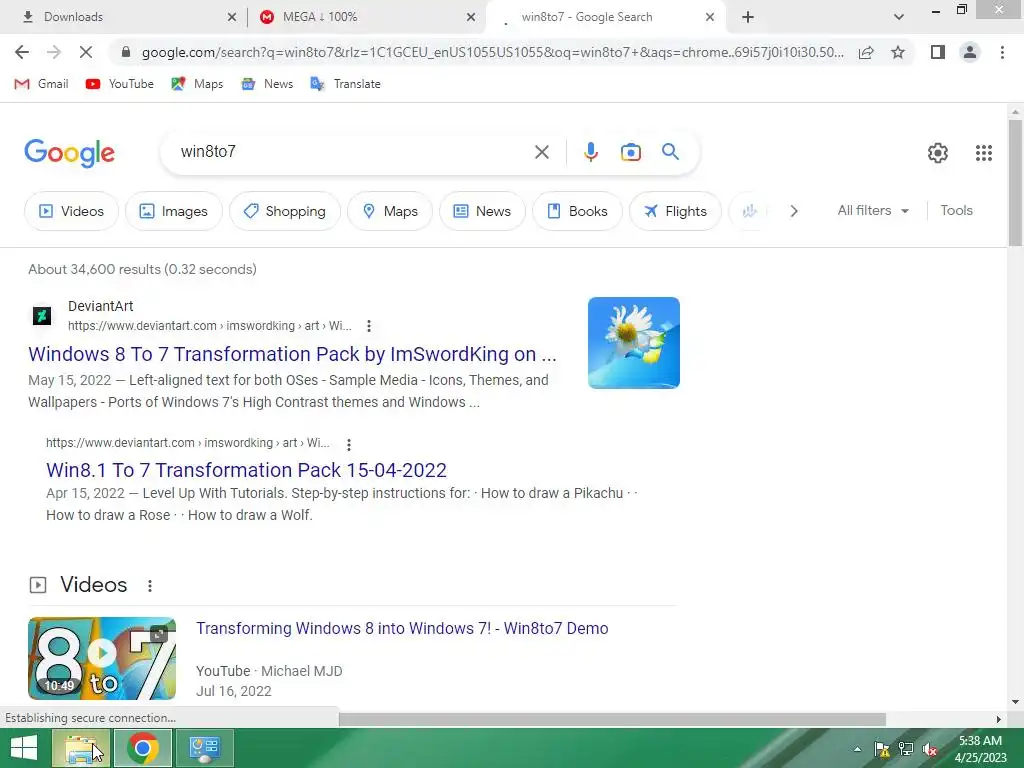Click Chrome icon in taskbar
The width and height of the screenshot is (1024, 768).
pos(143,748)
